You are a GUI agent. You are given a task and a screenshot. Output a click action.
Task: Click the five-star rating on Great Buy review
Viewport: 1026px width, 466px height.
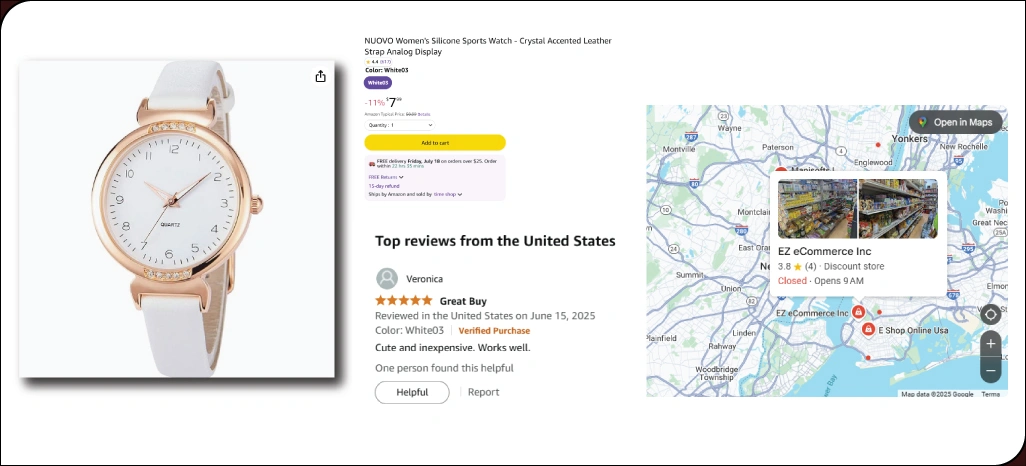click(x=404, y=300)
